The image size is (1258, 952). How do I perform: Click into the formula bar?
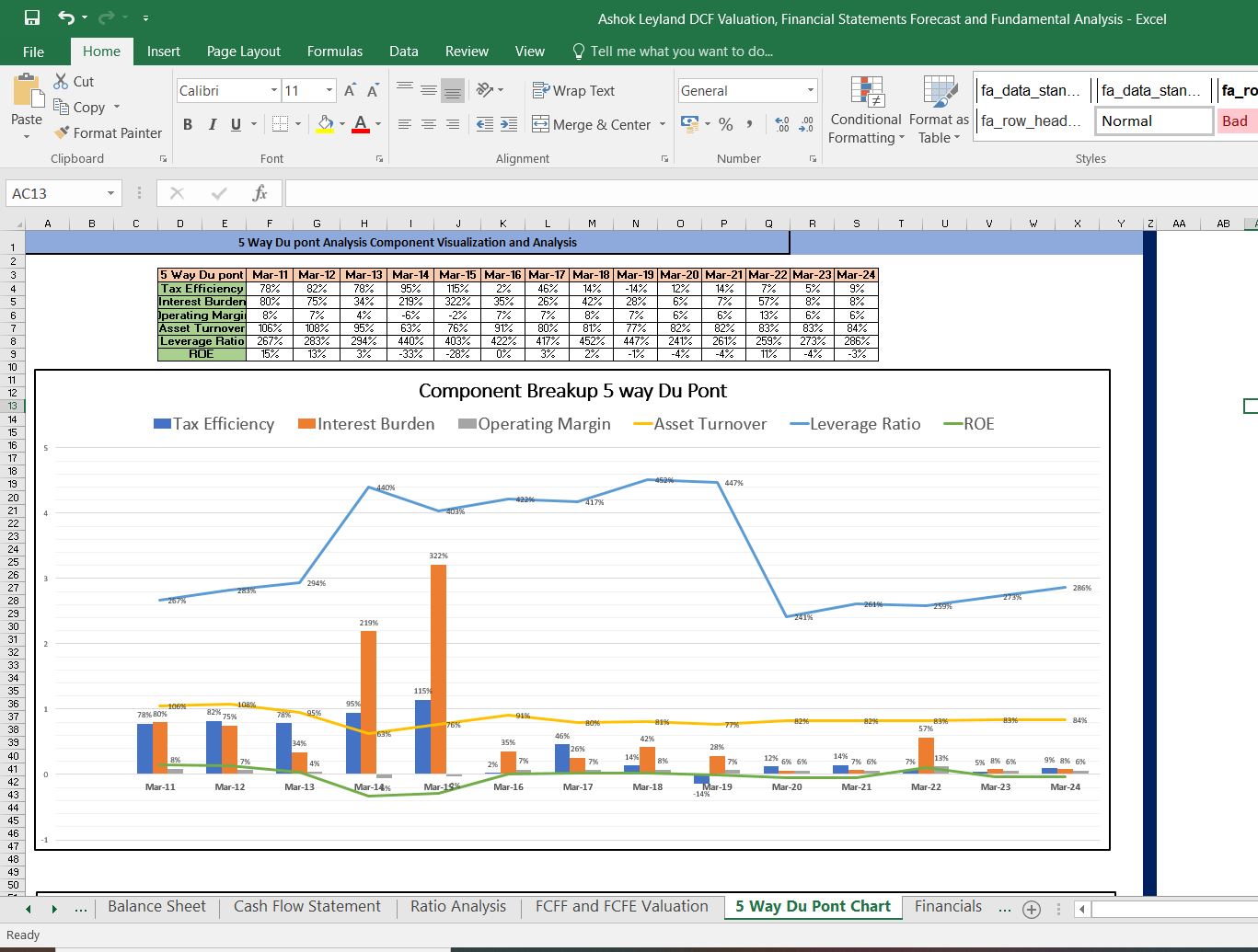click(x=771, y=193)
